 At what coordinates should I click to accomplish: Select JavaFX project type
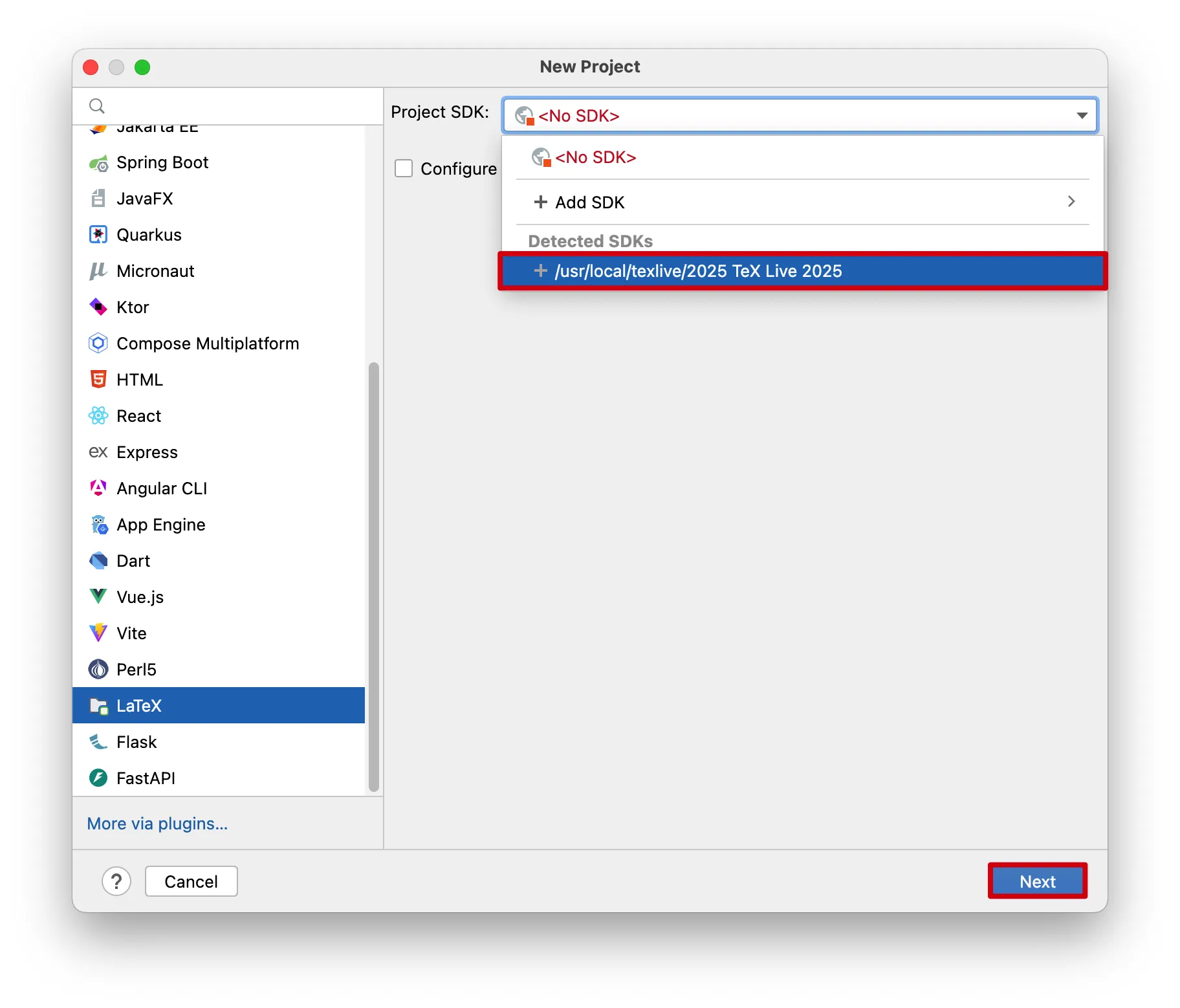pyautogui.click(x=219, y=199)
